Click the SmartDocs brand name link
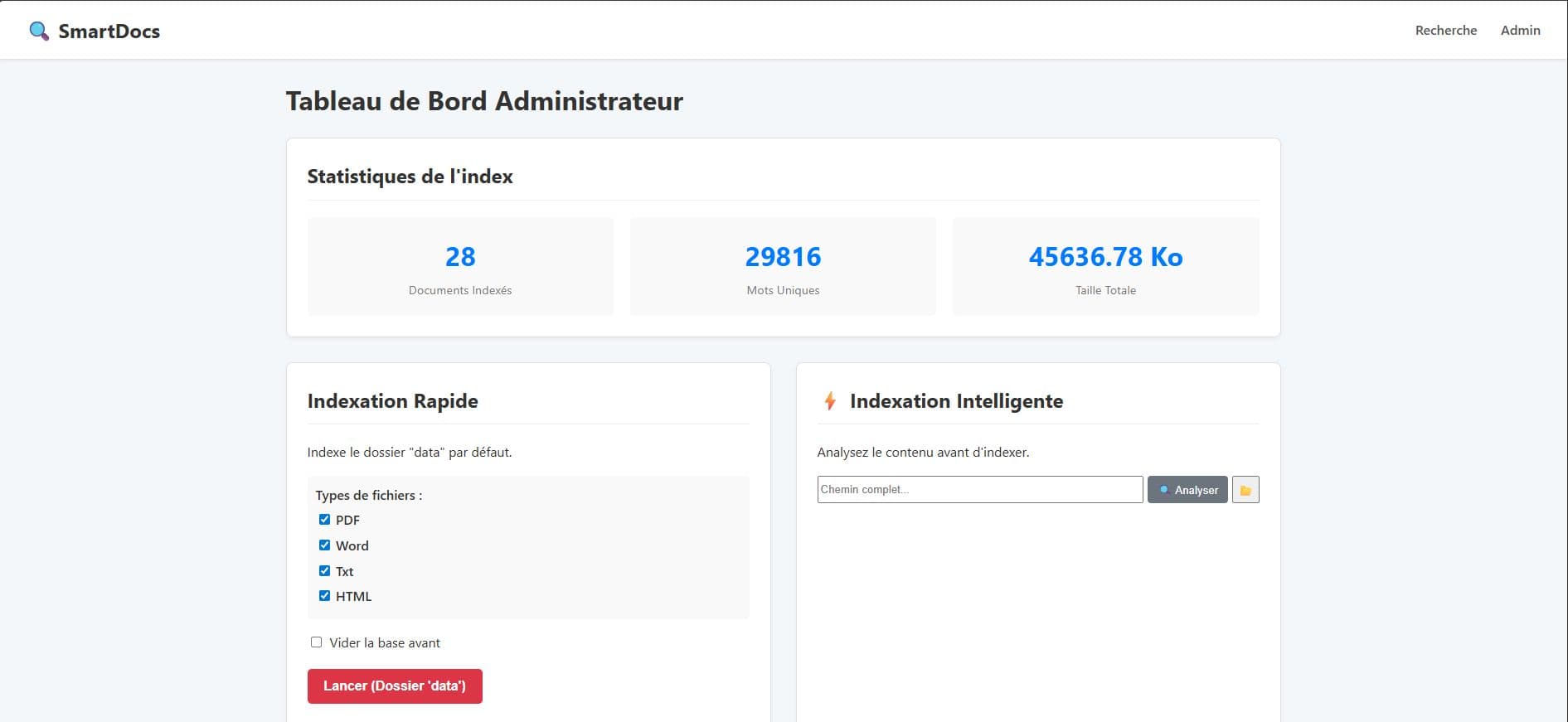The image size is (1568, 722). 109,31
